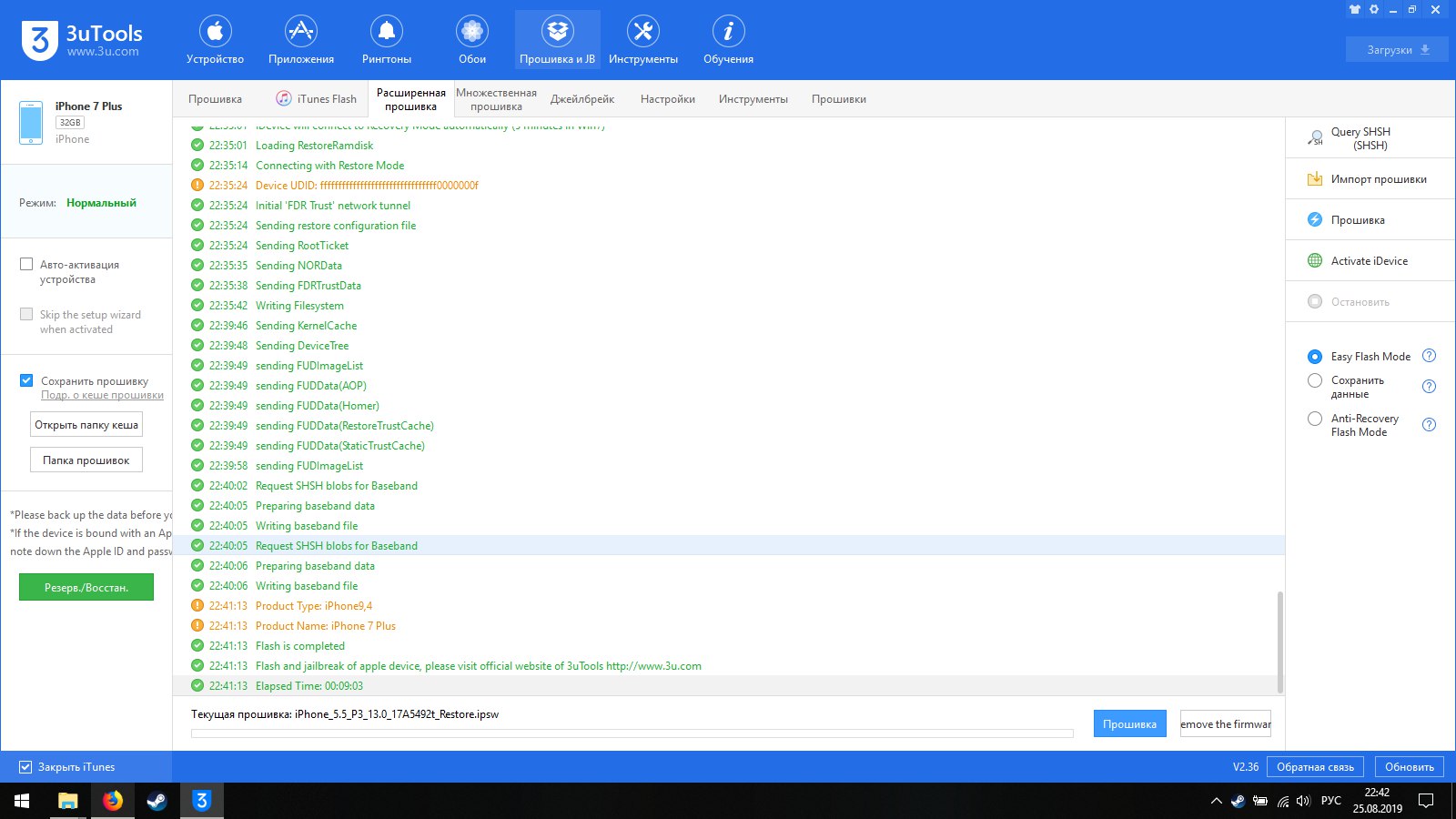Enable Авто-активация устройства checkbox
Screen dimensions: 1456x819
pyautogui.click(x=26, y=264)
